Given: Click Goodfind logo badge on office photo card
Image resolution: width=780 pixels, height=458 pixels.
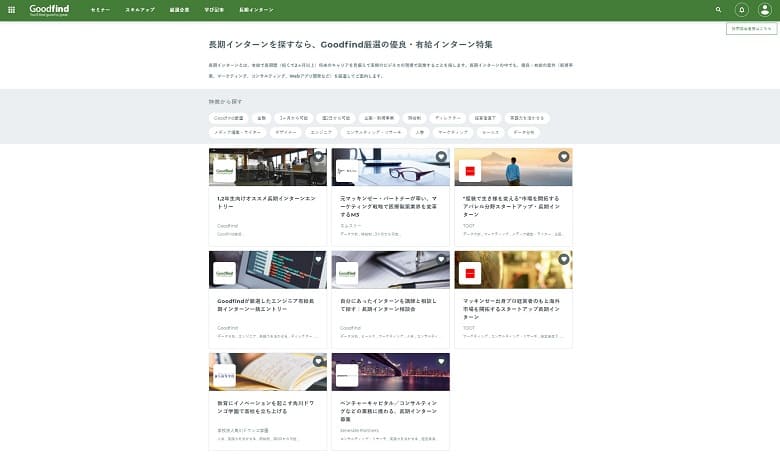Looking at the screenshot, I should (x=224, y=171).
